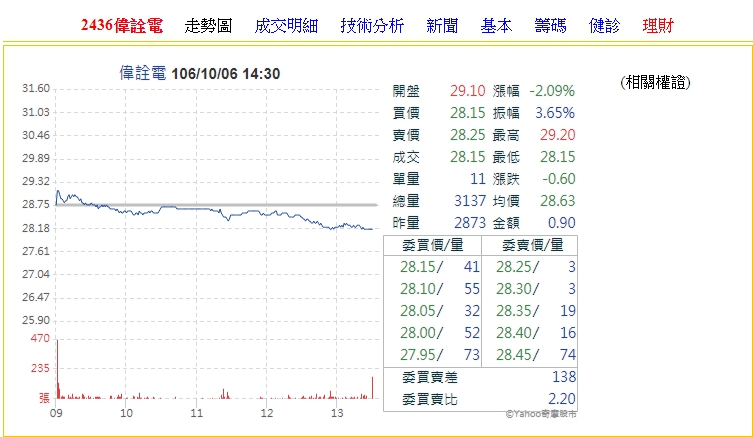Click the tall opening volume bar
The height and width of the screenshot is (437, 753).
point(57,369)
